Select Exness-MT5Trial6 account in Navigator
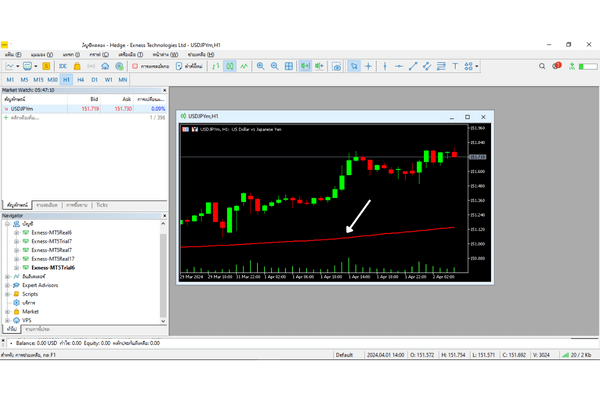600x400 pixels. pyautogui.click(x=51, y=267)
